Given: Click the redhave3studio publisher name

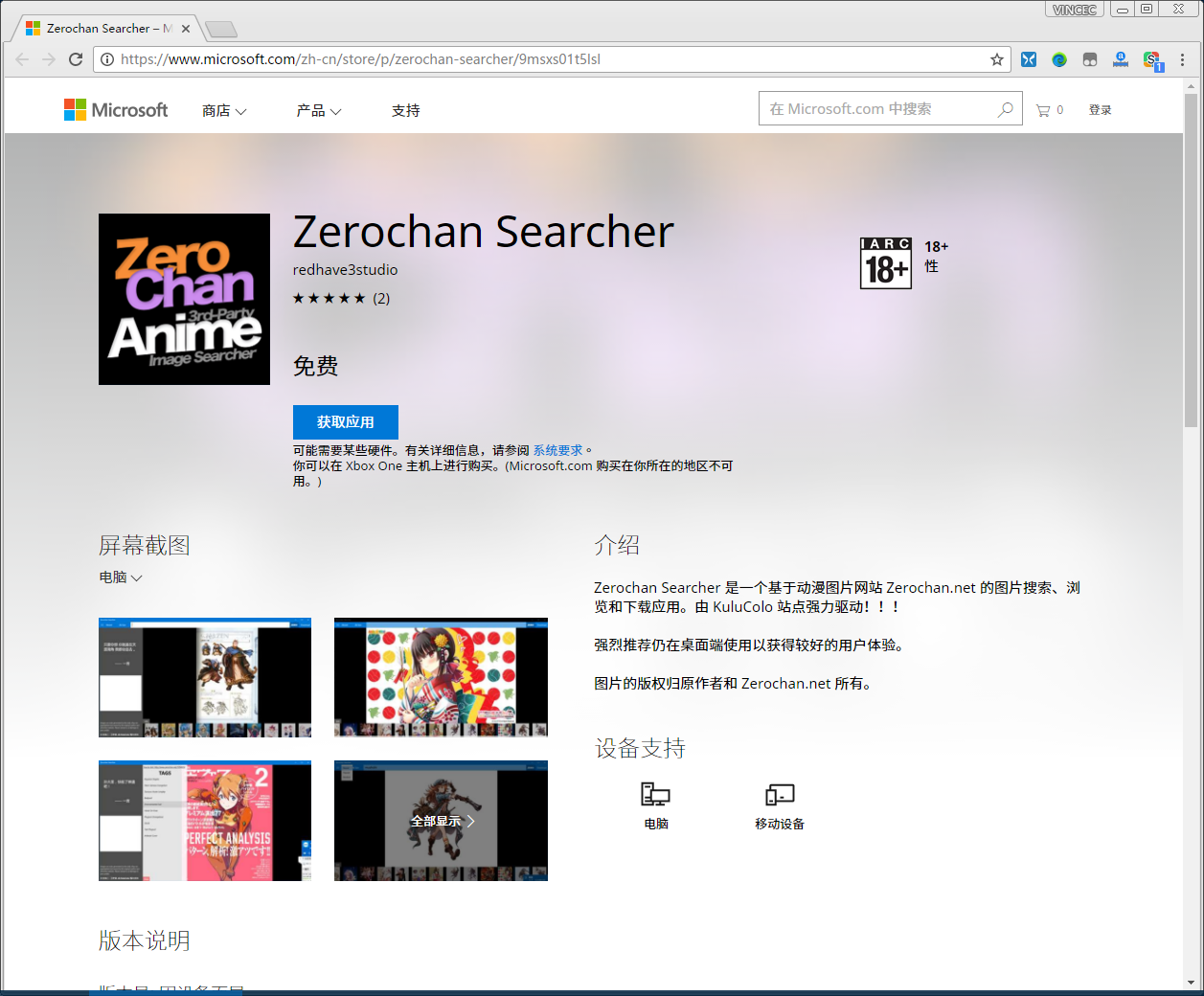Looking at the screenshot, I should (x=346, y=270).
